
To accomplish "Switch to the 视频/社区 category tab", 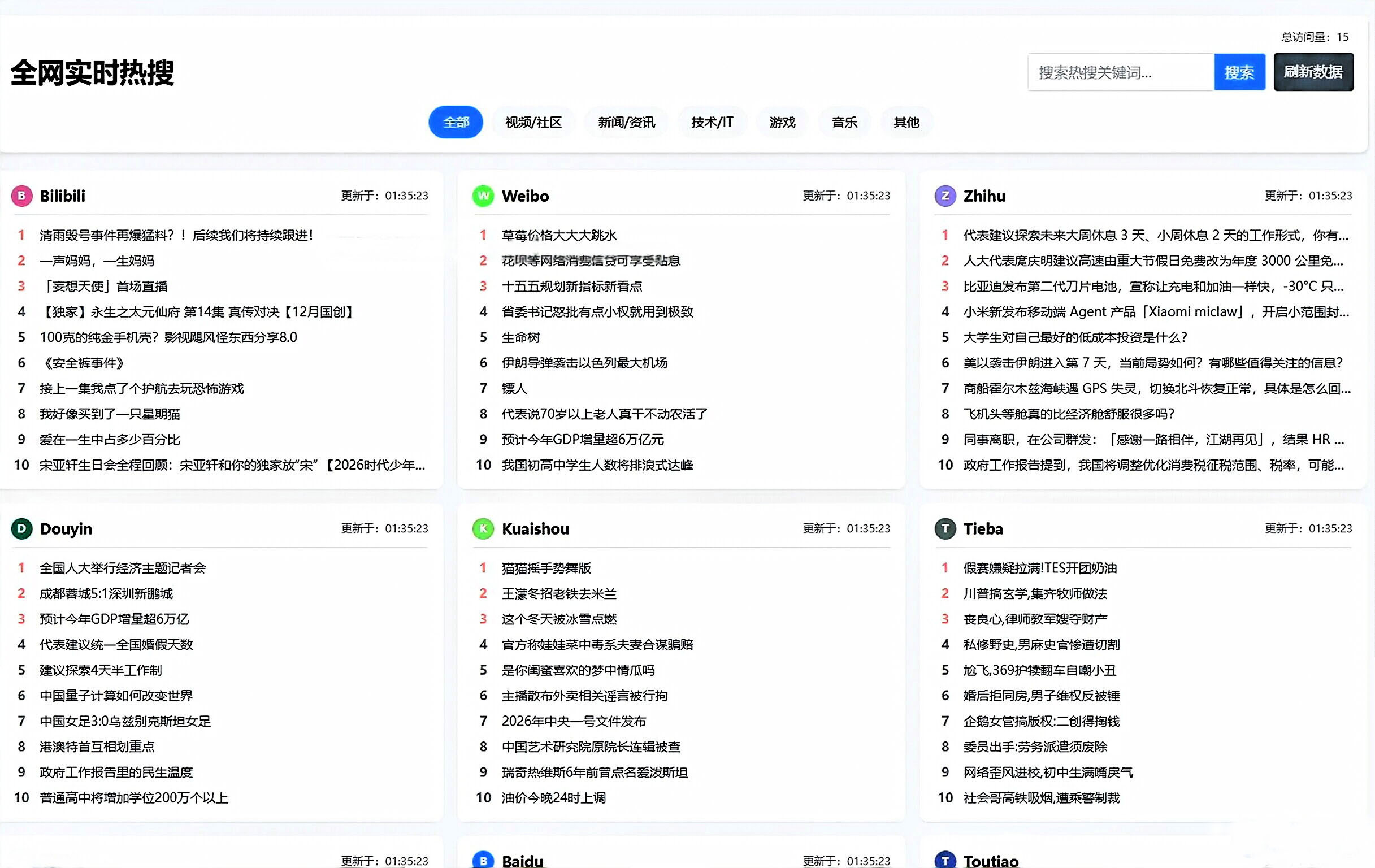I will (x=533, y=122).
